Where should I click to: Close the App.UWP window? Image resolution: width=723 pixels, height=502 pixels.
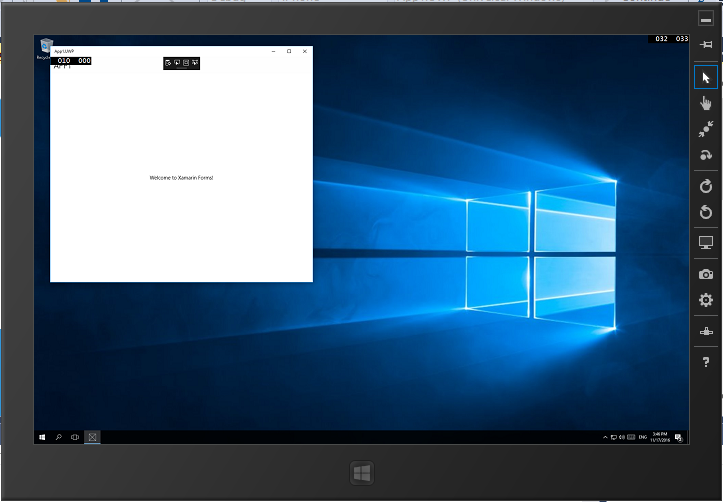click(x=305, y=51)
